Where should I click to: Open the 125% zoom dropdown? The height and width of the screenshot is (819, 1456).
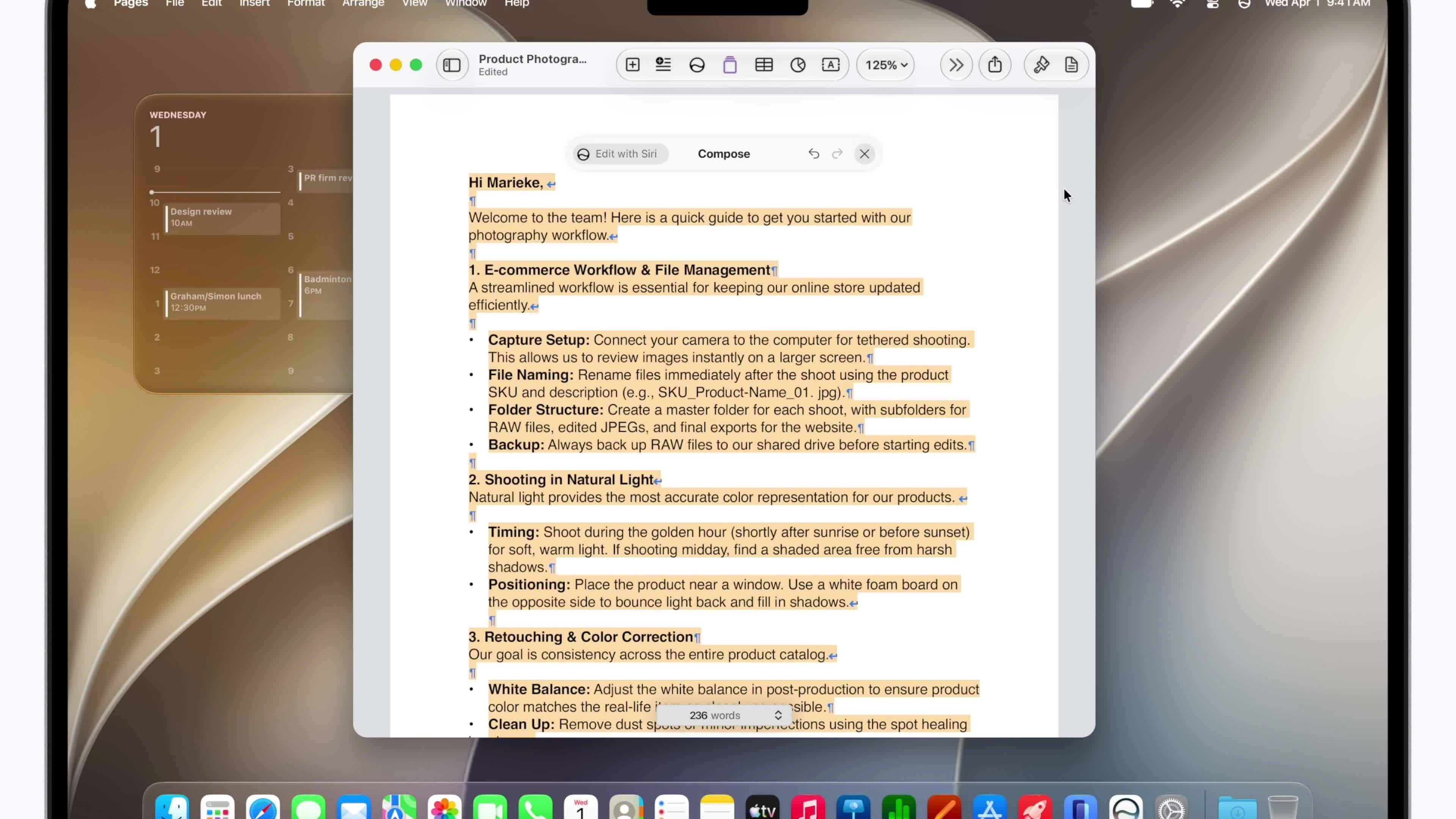pyautogui.click(x=886, y=65)
